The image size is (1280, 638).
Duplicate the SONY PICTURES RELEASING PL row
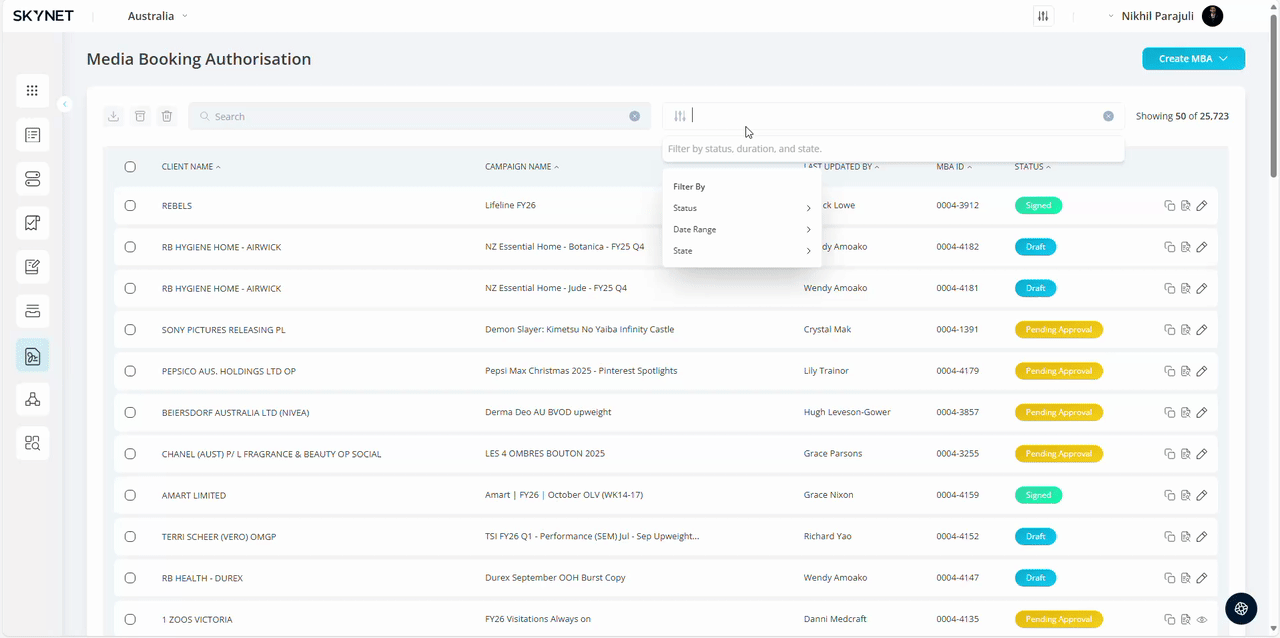click(x=1169, y=330)
